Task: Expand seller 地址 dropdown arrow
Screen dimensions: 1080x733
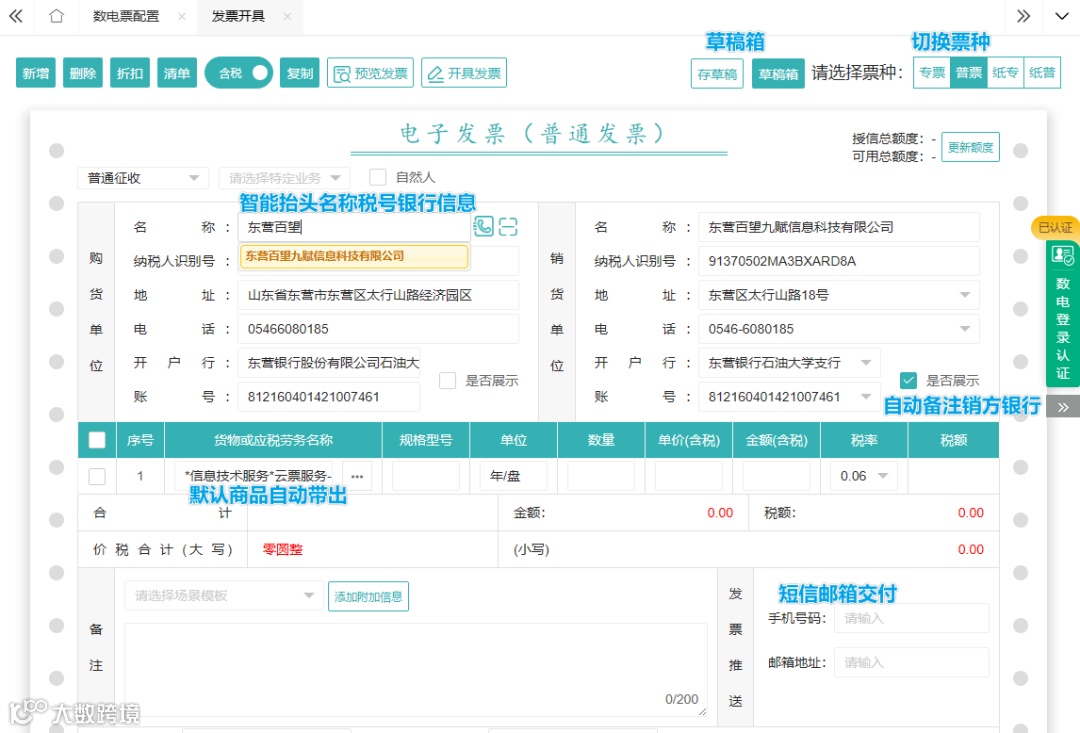Action: tap(964, 295)
